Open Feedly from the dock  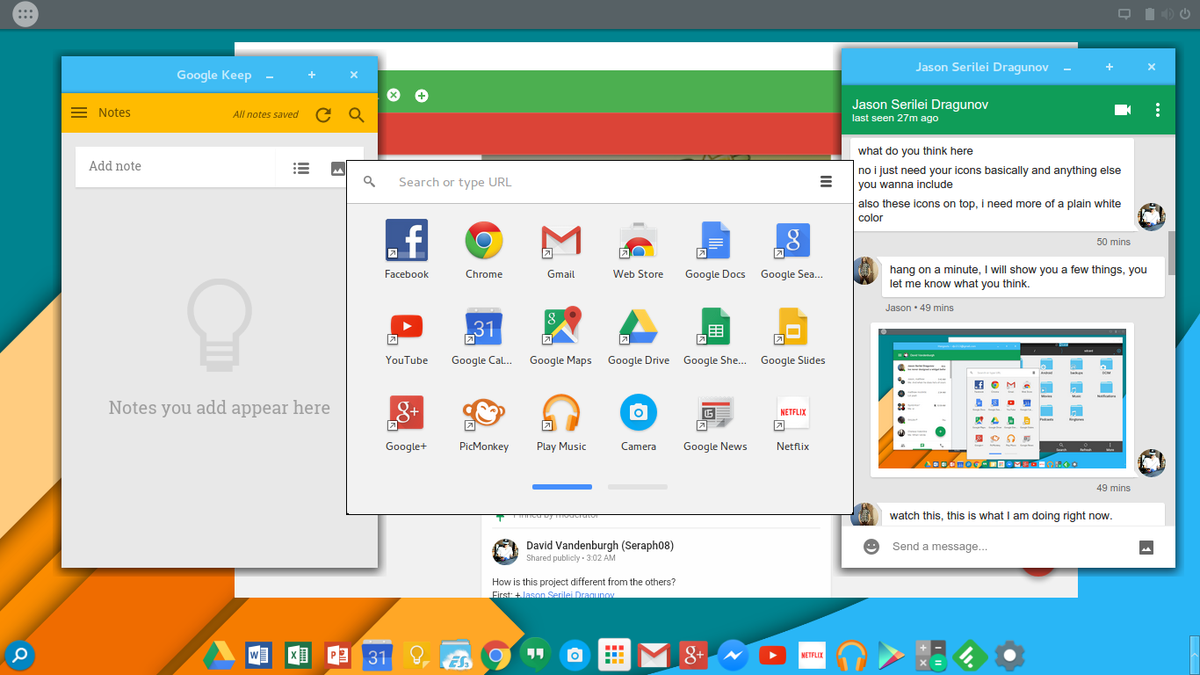coord(971,656)
